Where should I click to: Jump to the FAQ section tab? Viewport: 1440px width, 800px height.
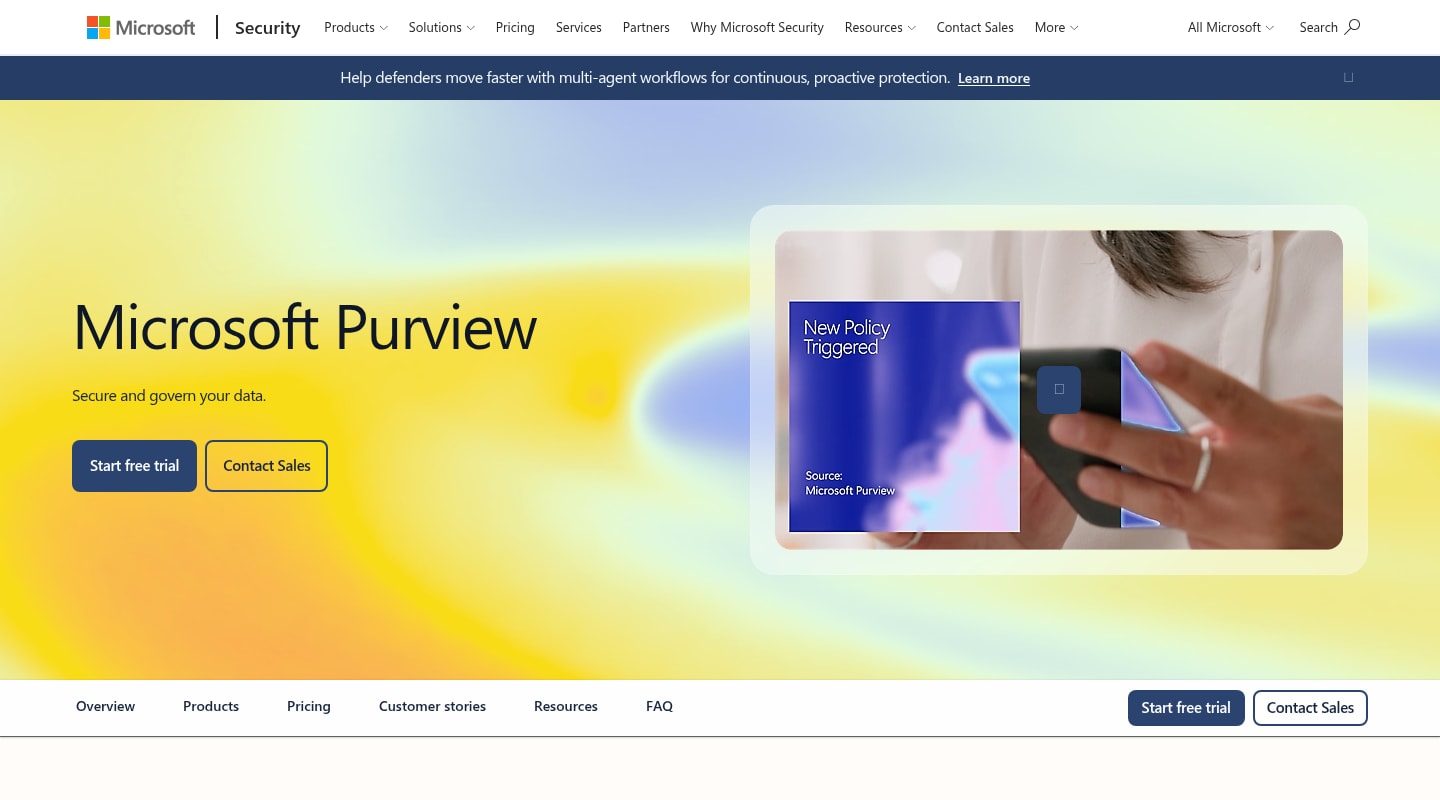660,706
